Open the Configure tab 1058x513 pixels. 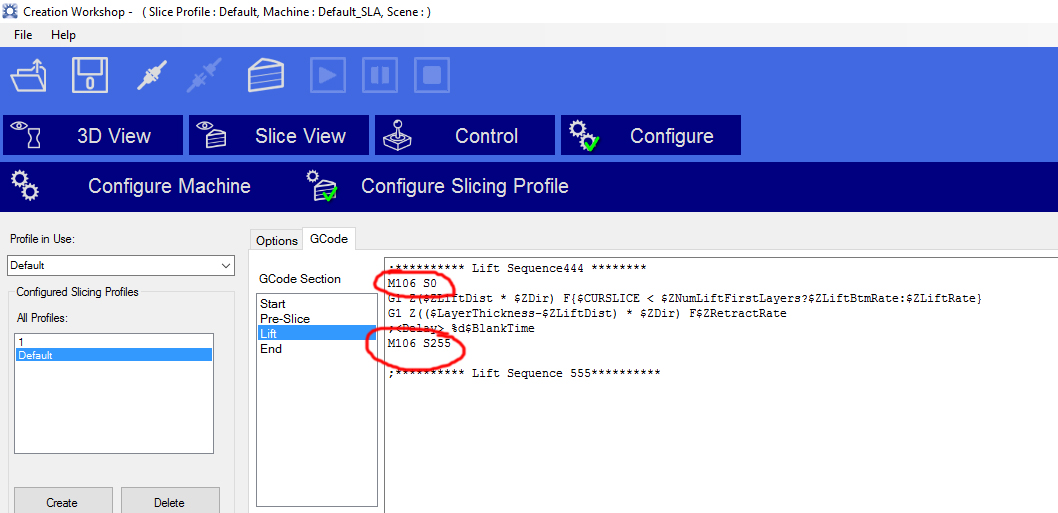click(x=651, y=135)
